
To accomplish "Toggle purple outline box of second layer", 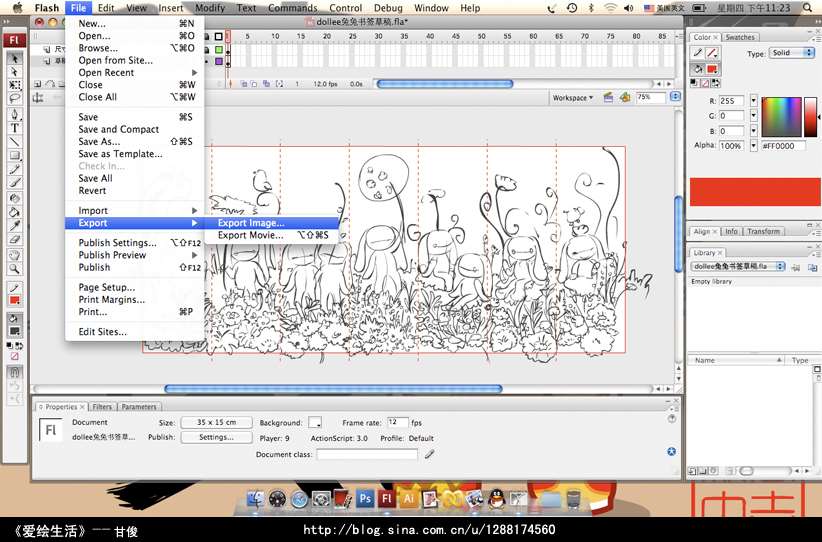I will tap(219, 61).
